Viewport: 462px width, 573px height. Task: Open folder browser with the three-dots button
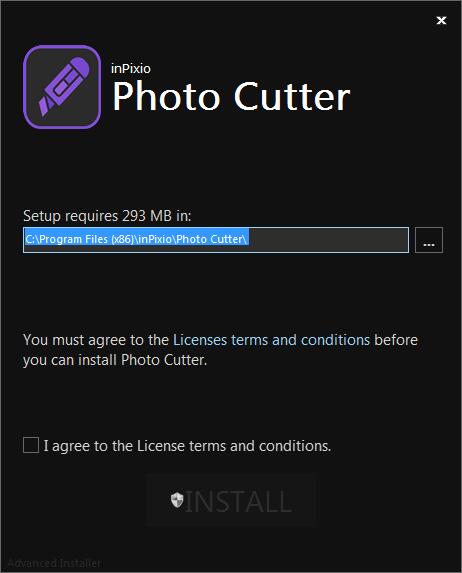pos(429,240)
